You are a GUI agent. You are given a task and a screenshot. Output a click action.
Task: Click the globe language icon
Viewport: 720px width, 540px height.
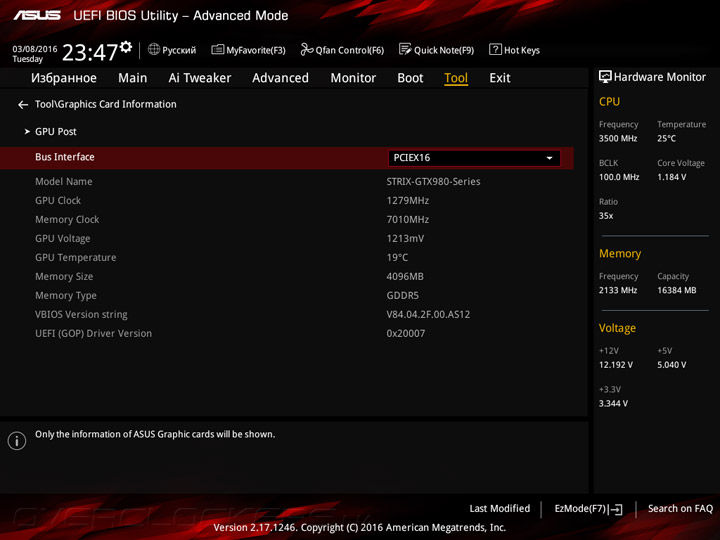[154, 49]
